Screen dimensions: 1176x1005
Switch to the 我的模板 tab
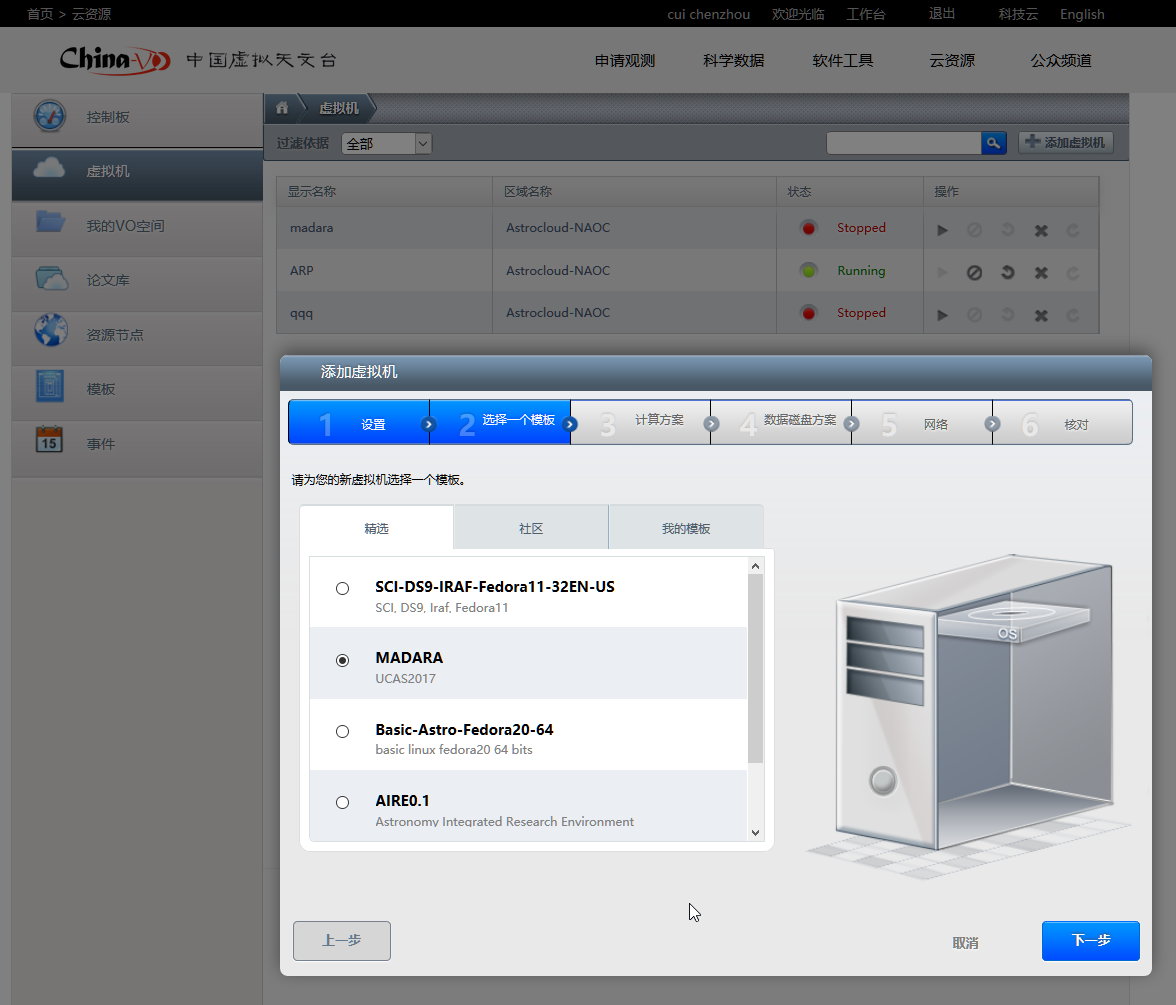pyautogui.click(x=686, y=528)
